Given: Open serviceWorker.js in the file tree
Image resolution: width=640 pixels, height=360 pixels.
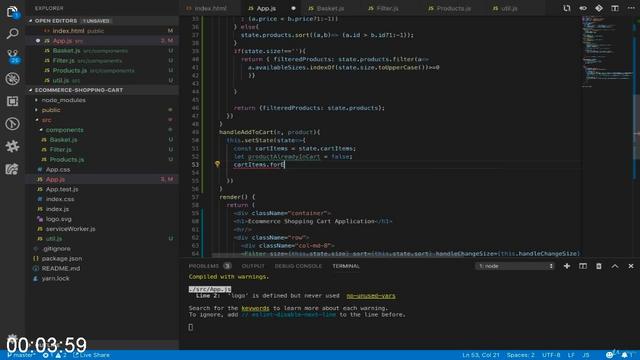Looking at the screenshot, I should 103,229.
